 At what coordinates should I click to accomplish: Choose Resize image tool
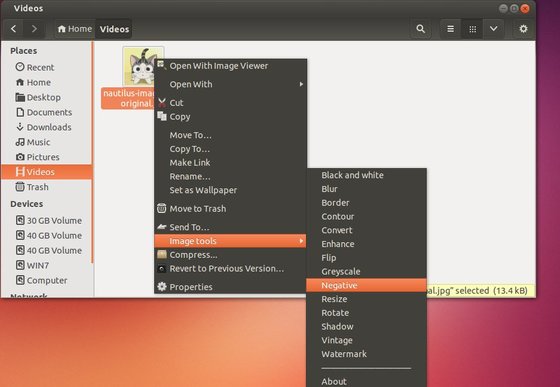tap(366, 299)
